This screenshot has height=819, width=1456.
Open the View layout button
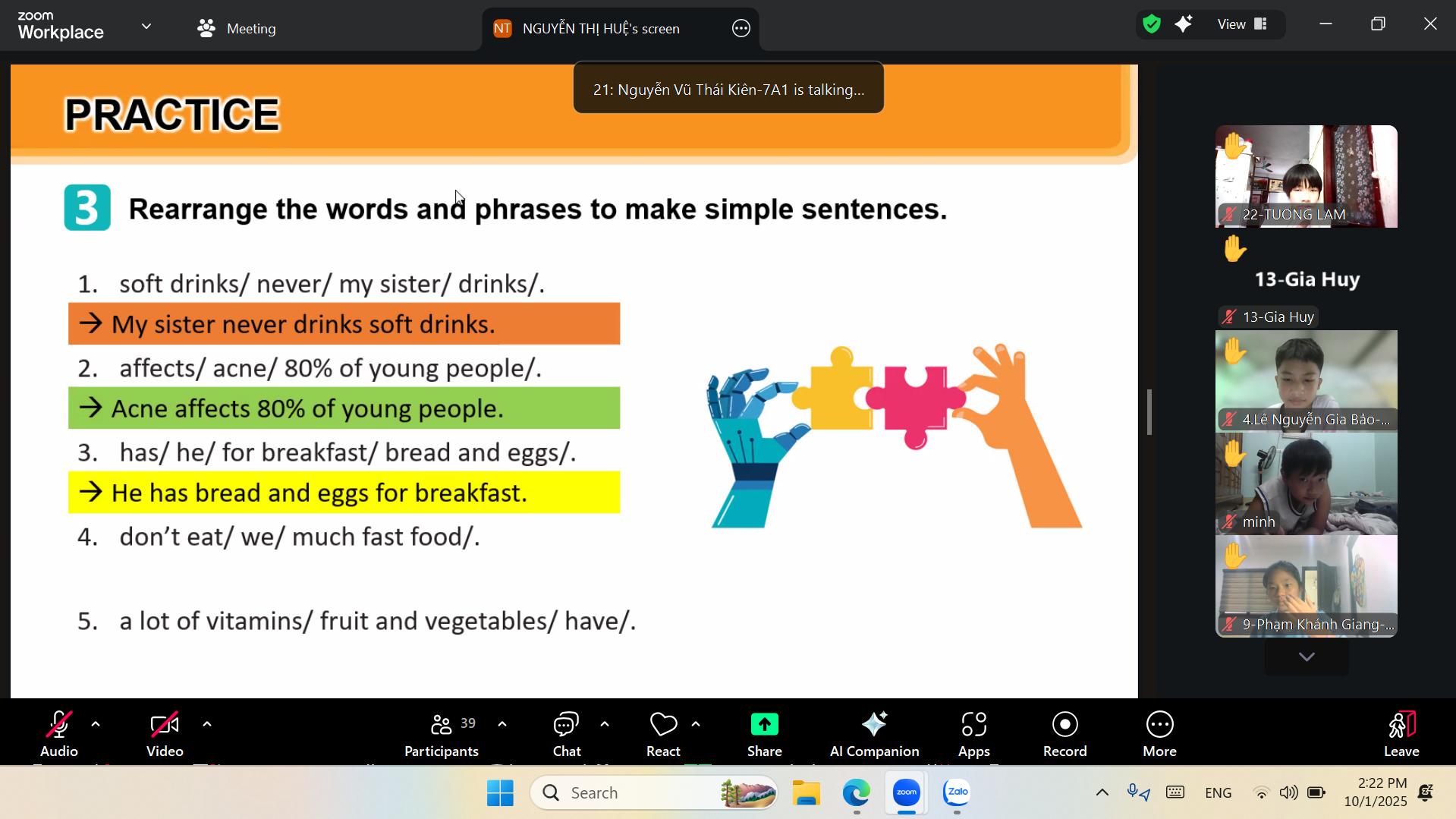[1242, 24]
